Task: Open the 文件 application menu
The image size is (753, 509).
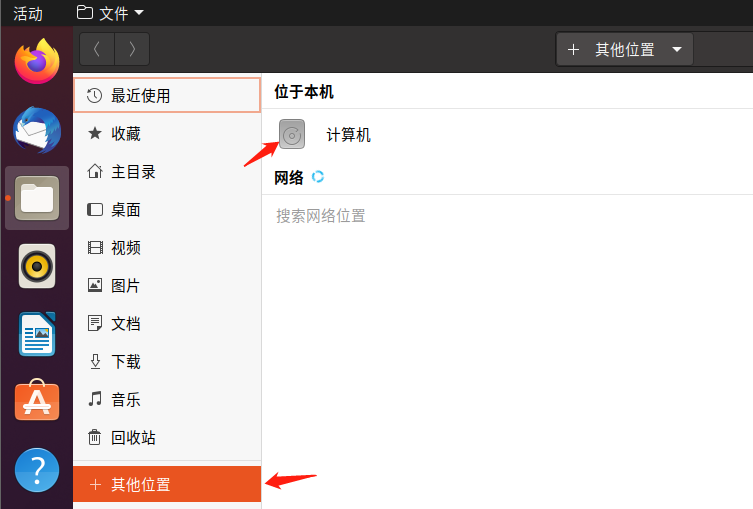Action: pyautogui.click(x=110, y=12)
